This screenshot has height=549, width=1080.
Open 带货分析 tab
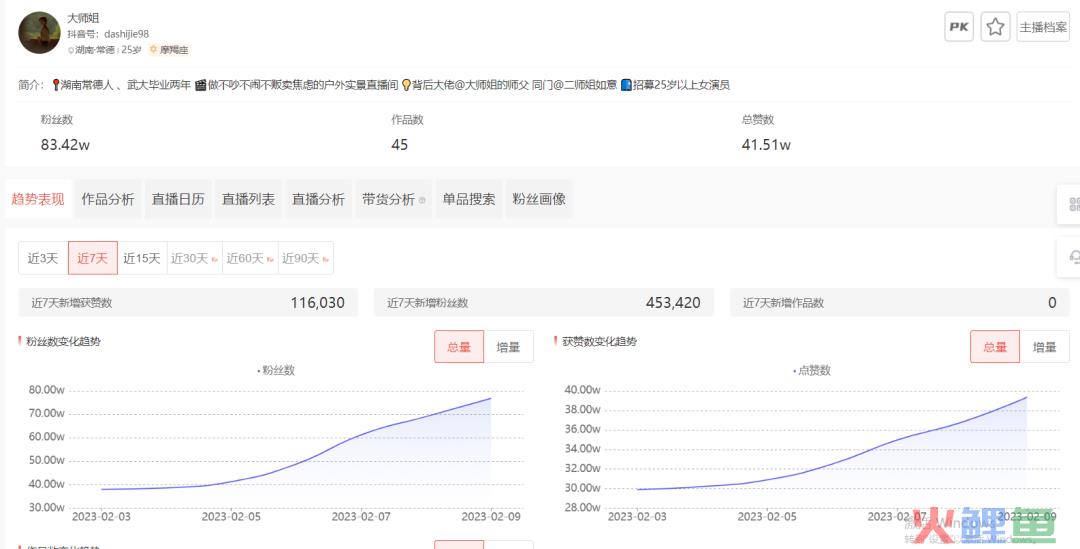pyautogui.click(x=393, y=199)
